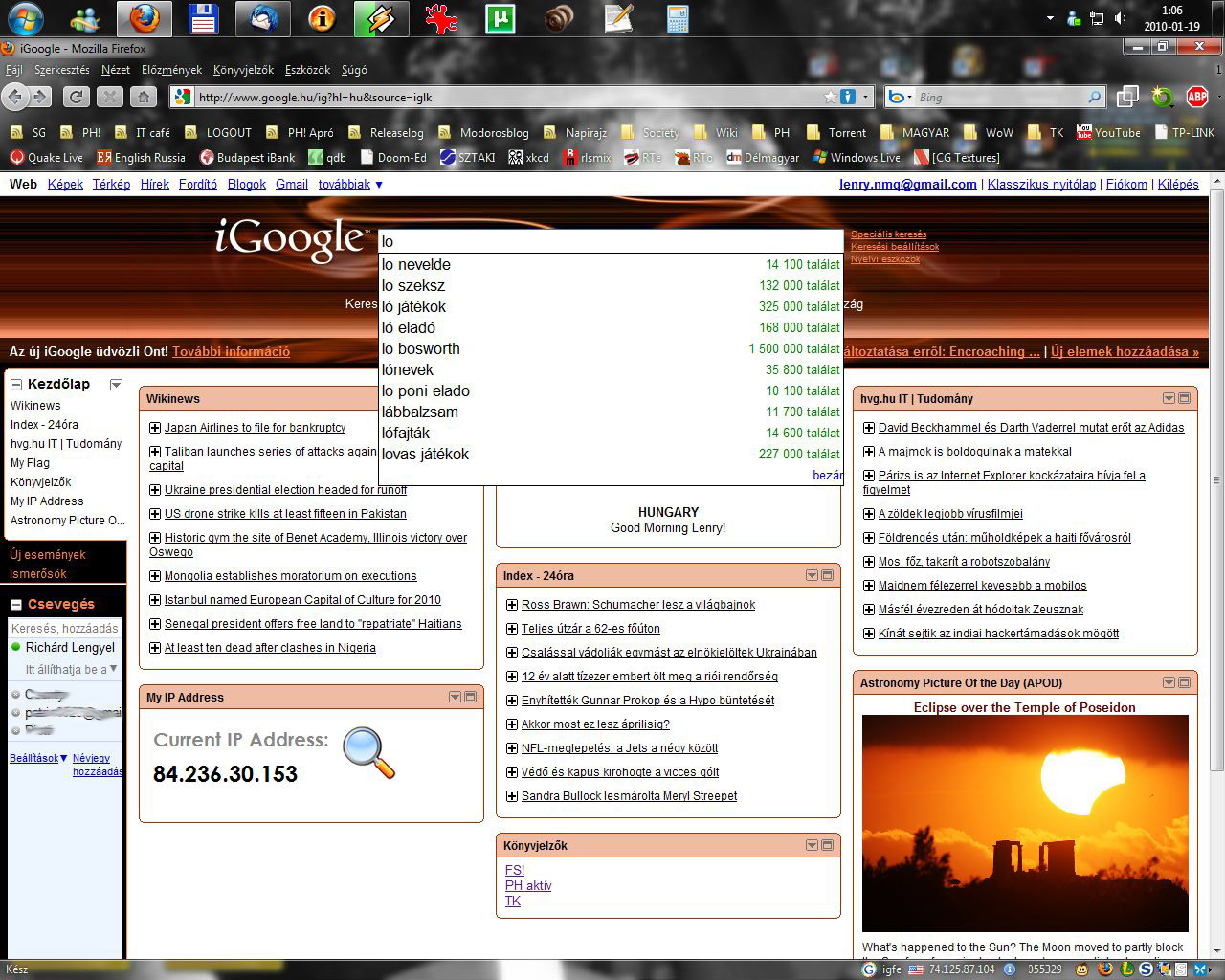Viewport: 1225px width, 980px height.
Task: Open the My IP Address gadget menu arrow
Action: (x=455, y=697)
